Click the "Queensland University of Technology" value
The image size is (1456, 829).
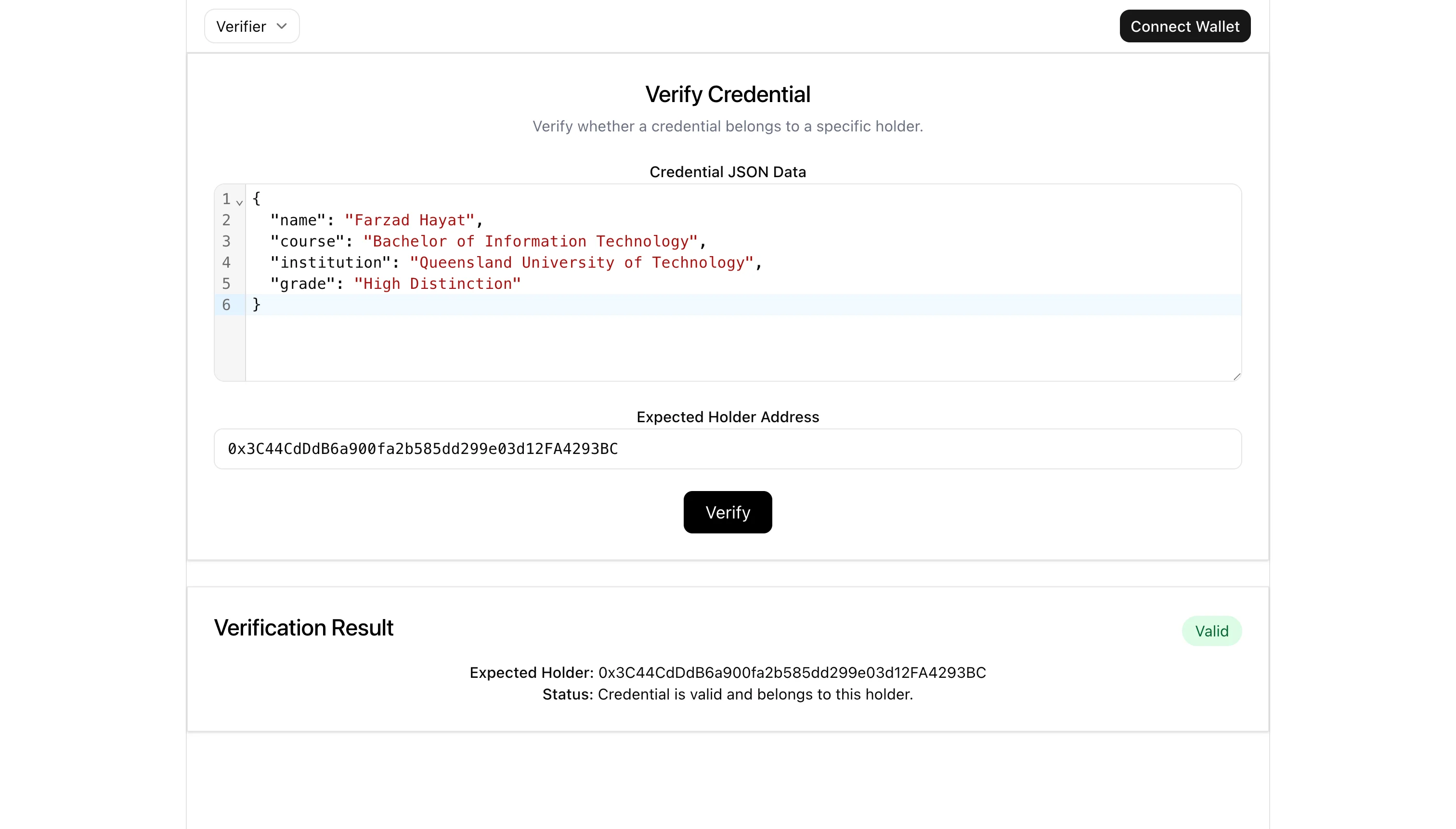[581, 262]
